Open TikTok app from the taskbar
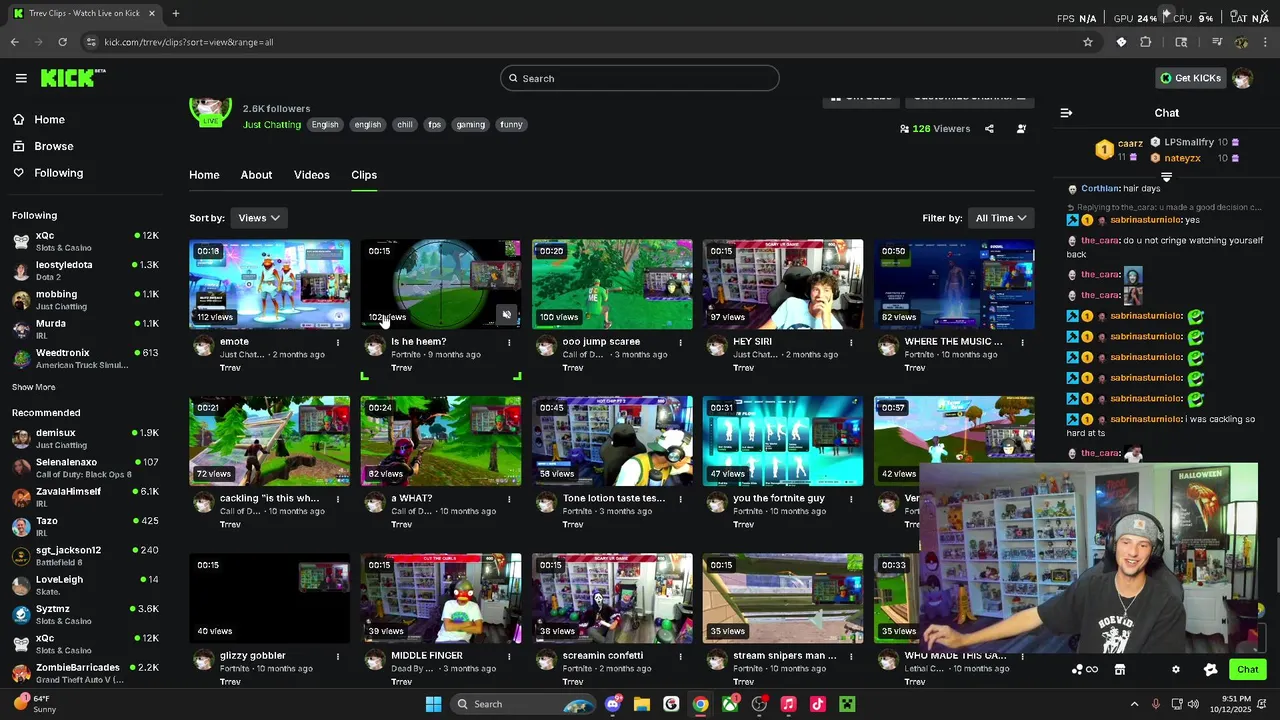 [817, 704]
